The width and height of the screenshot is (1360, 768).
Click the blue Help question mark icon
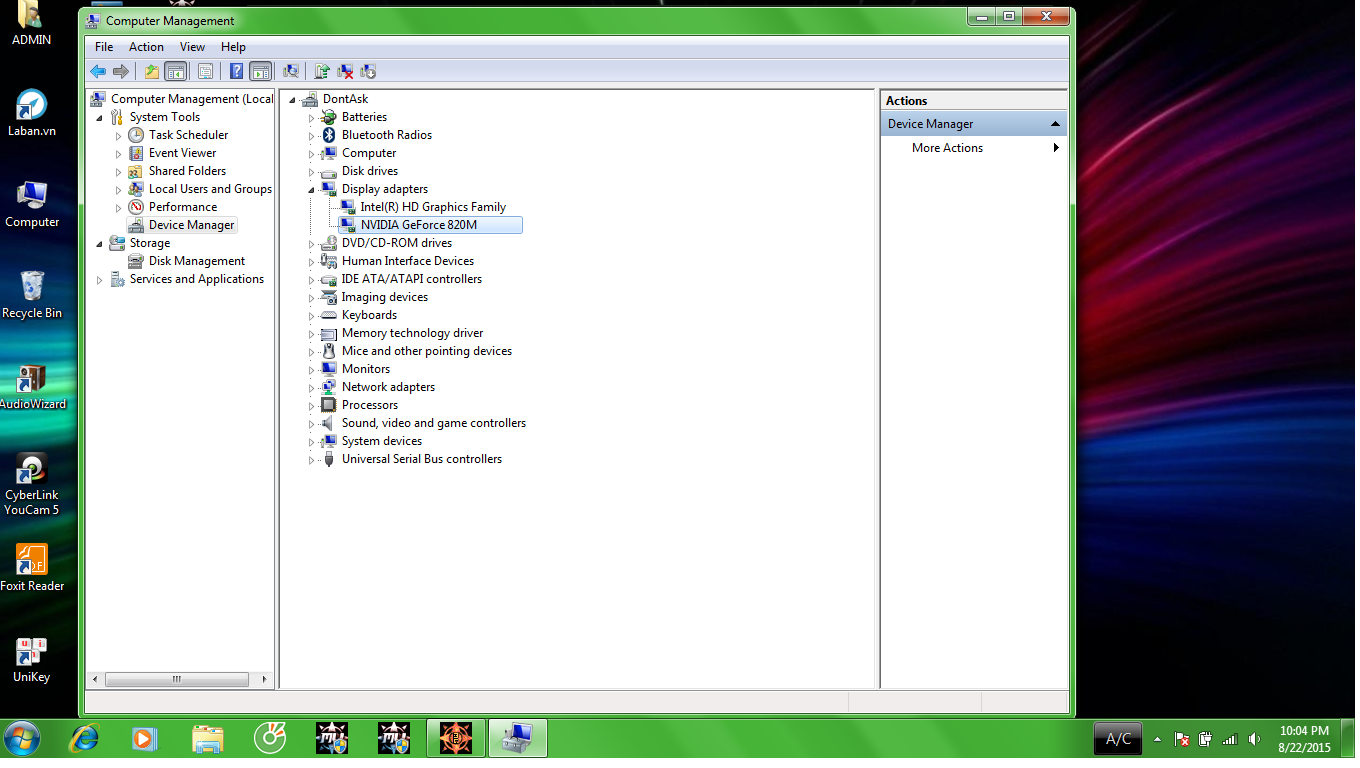(x=236, y=71)
